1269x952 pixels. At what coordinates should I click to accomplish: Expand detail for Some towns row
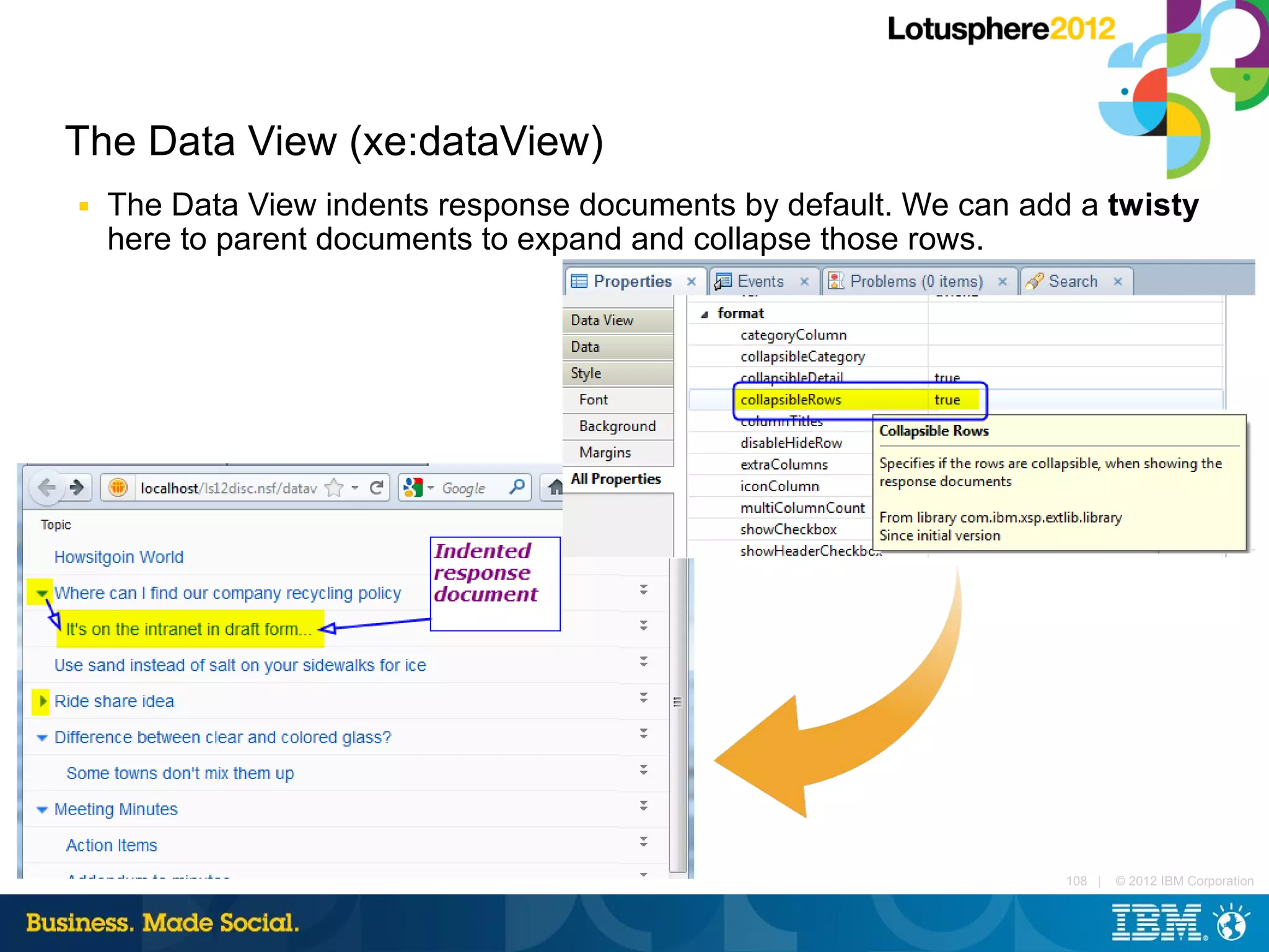[644, 769]
